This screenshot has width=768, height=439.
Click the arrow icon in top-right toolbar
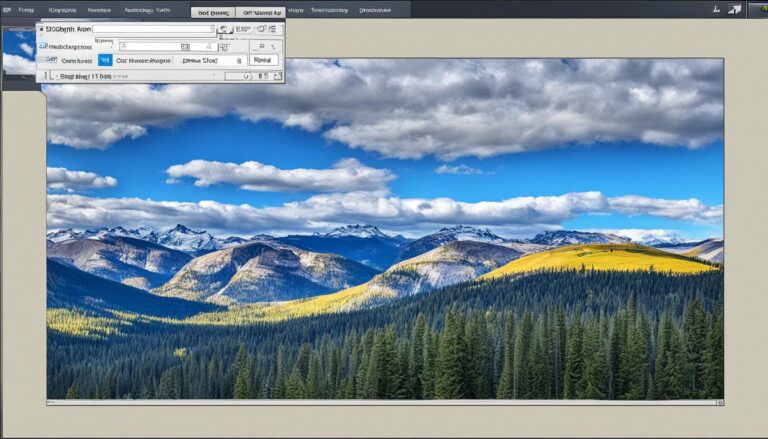coord(735,9)
